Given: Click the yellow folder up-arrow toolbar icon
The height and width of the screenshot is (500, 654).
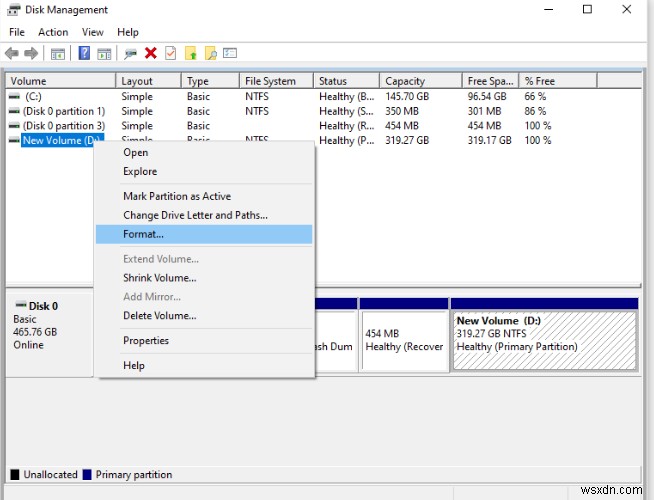Looking at the screenshot, I should [x=191, y=53].
